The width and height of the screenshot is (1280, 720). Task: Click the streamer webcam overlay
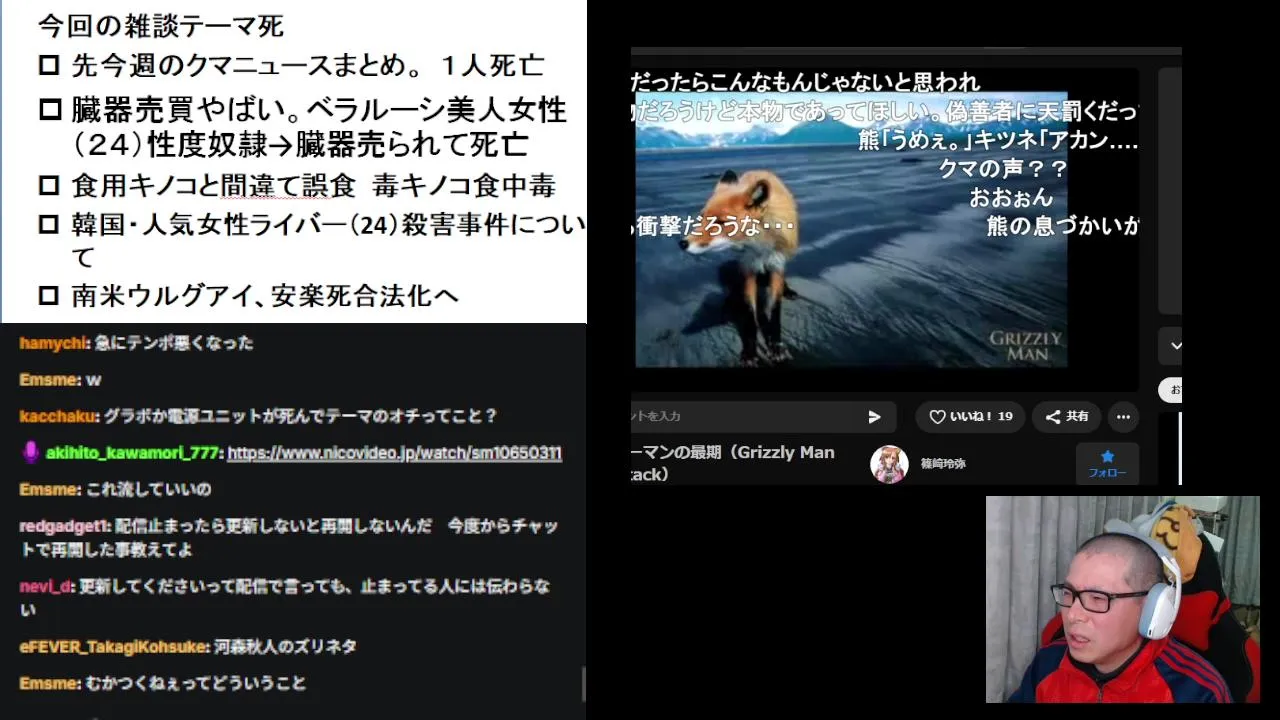pyautogui.click(x=1123, y=599)
